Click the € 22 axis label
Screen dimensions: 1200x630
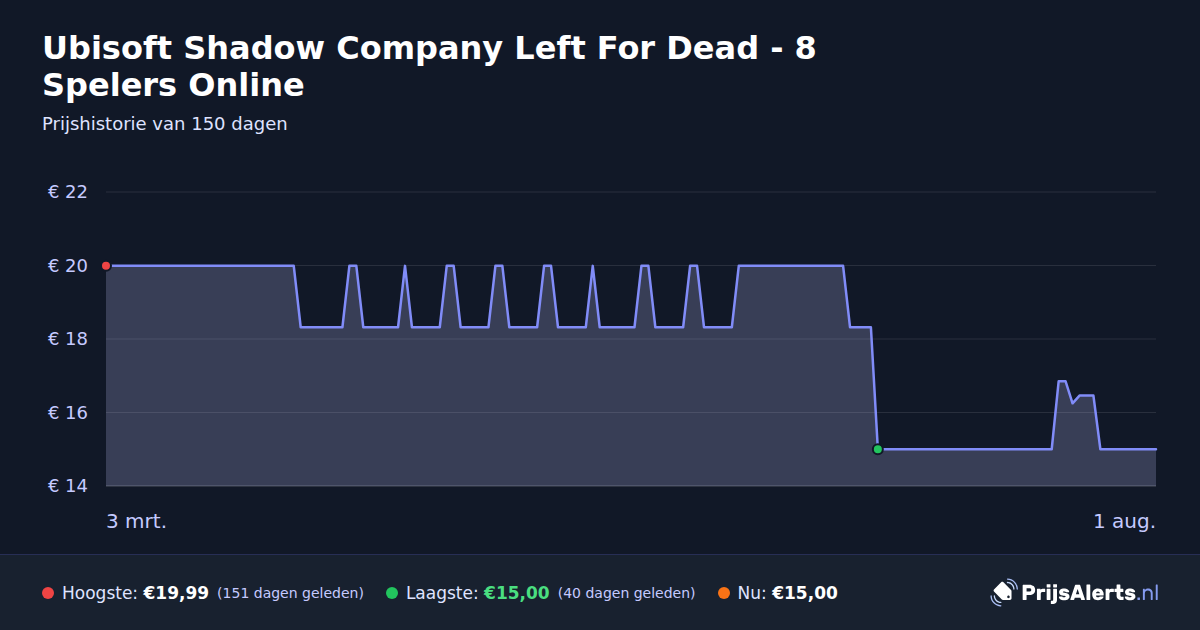[68, 192]
